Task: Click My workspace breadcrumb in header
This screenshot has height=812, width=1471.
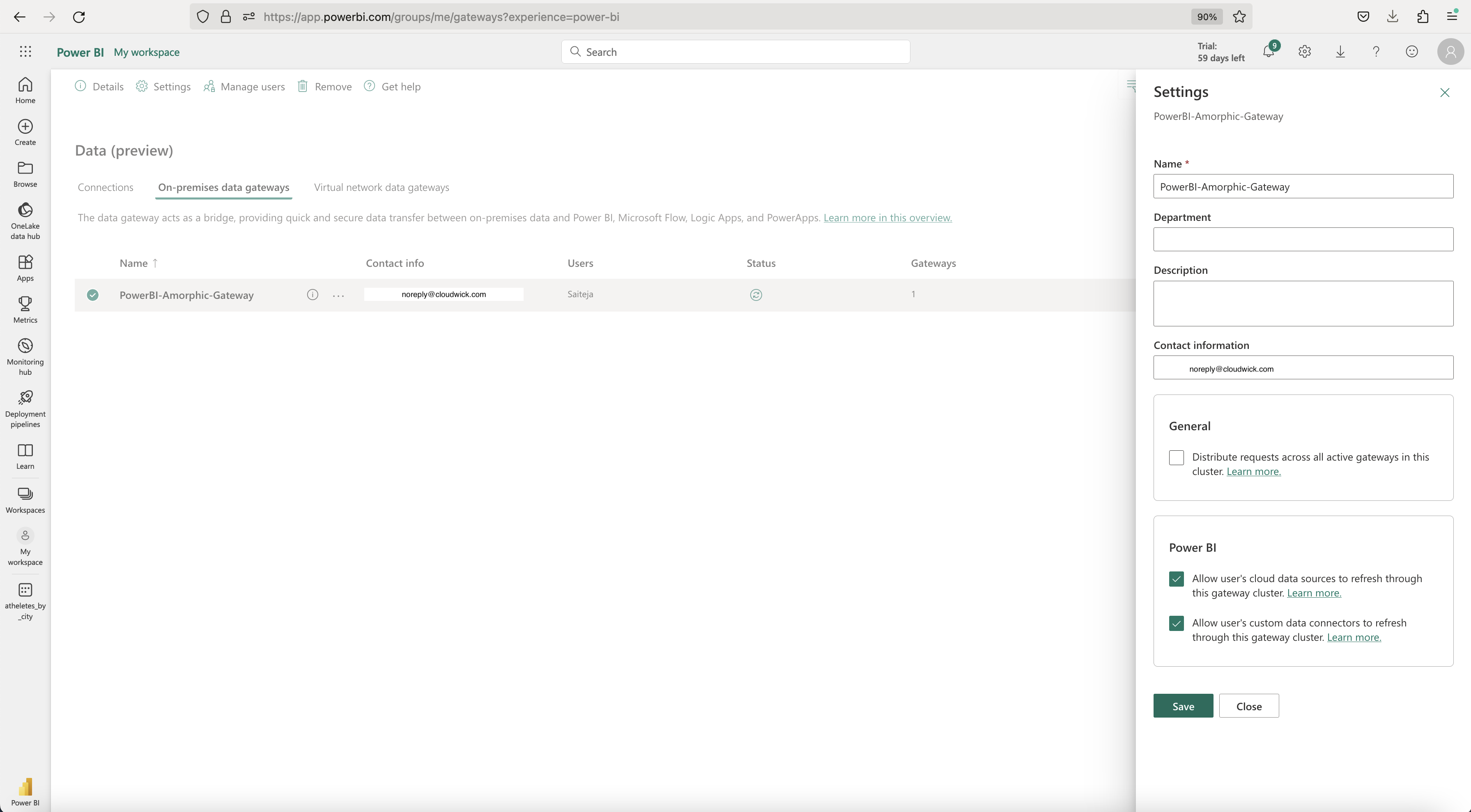Action: click(x=147, y=52)
